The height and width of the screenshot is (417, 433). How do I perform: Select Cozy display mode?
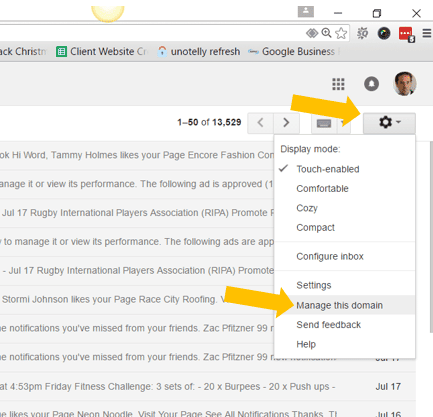coord(345,208)
